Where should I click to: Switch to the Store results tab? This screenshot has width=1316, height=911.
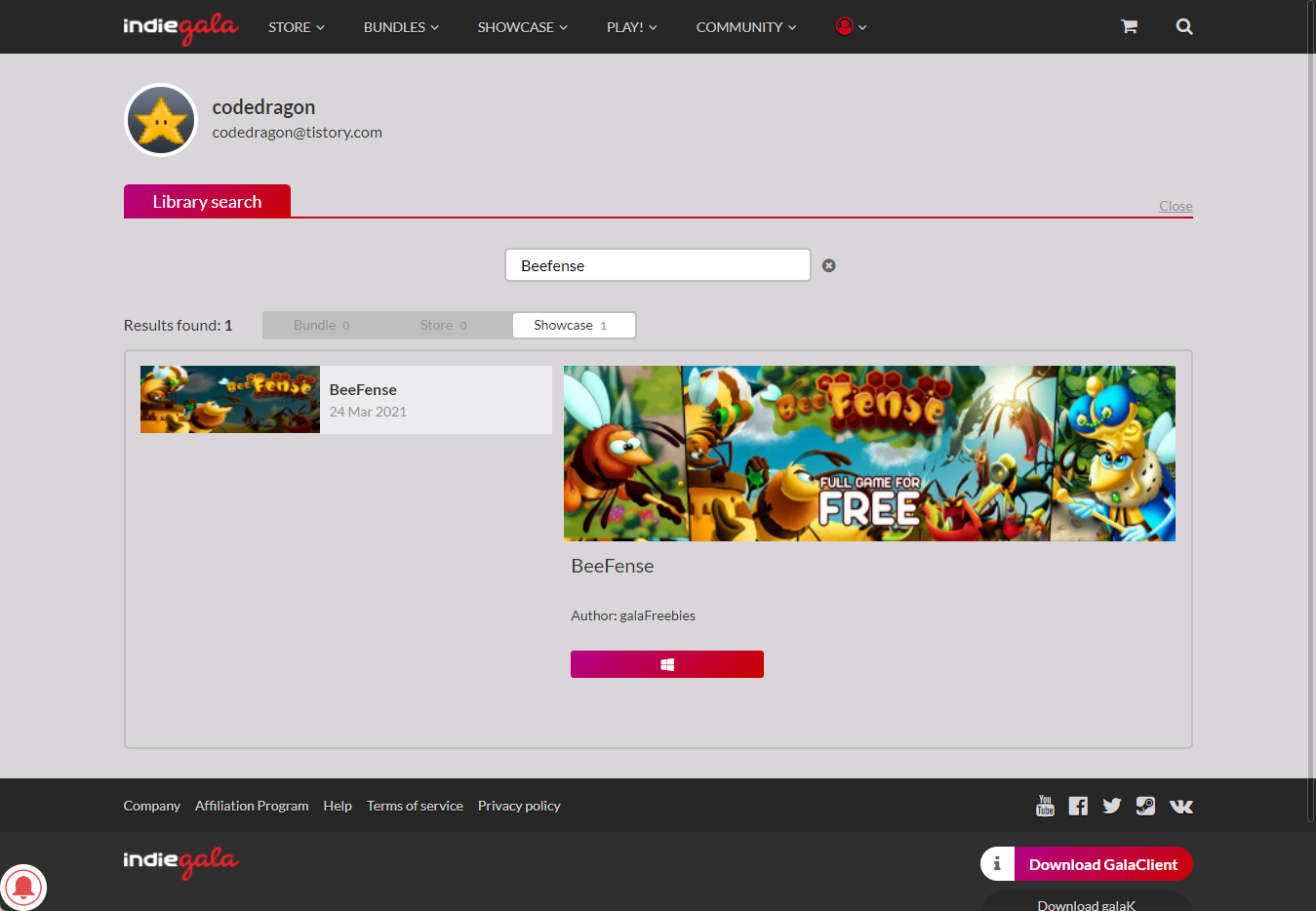[444, 325]
